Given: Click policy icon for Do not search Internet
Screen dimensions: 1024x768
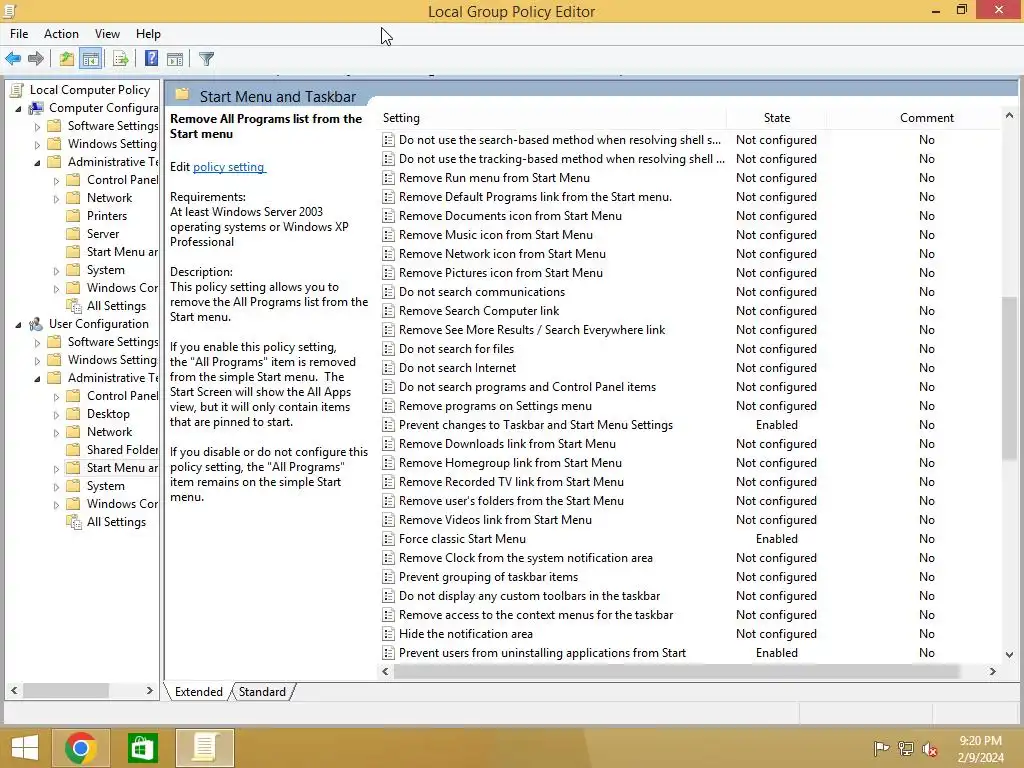Looking at the screenshot, I should point(388,368).
